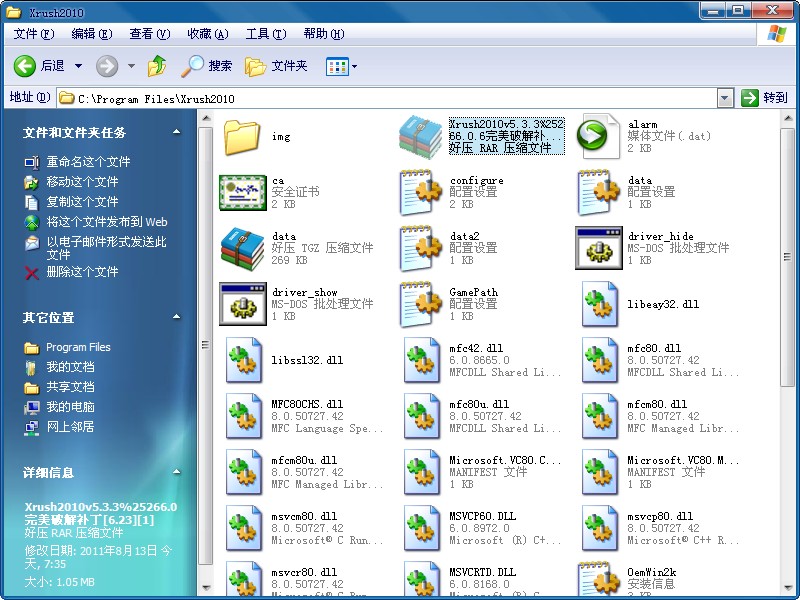The image size is (800, 600).
Task: Select the mfcm80.dll file icon
Action: point(600,416)
